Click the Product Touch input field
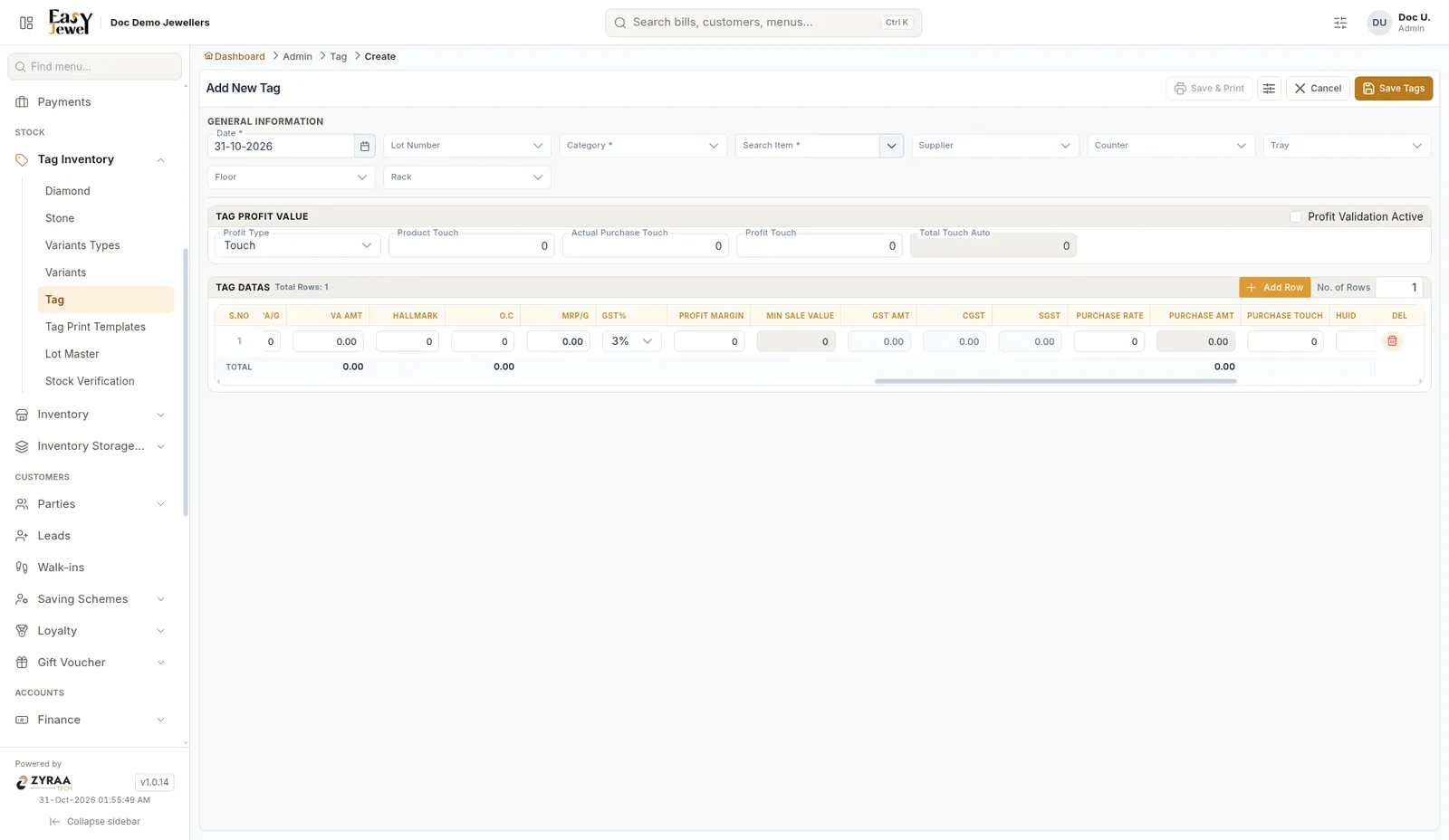This screenshot has height=840, width=1449. click(x=471, y=245)
